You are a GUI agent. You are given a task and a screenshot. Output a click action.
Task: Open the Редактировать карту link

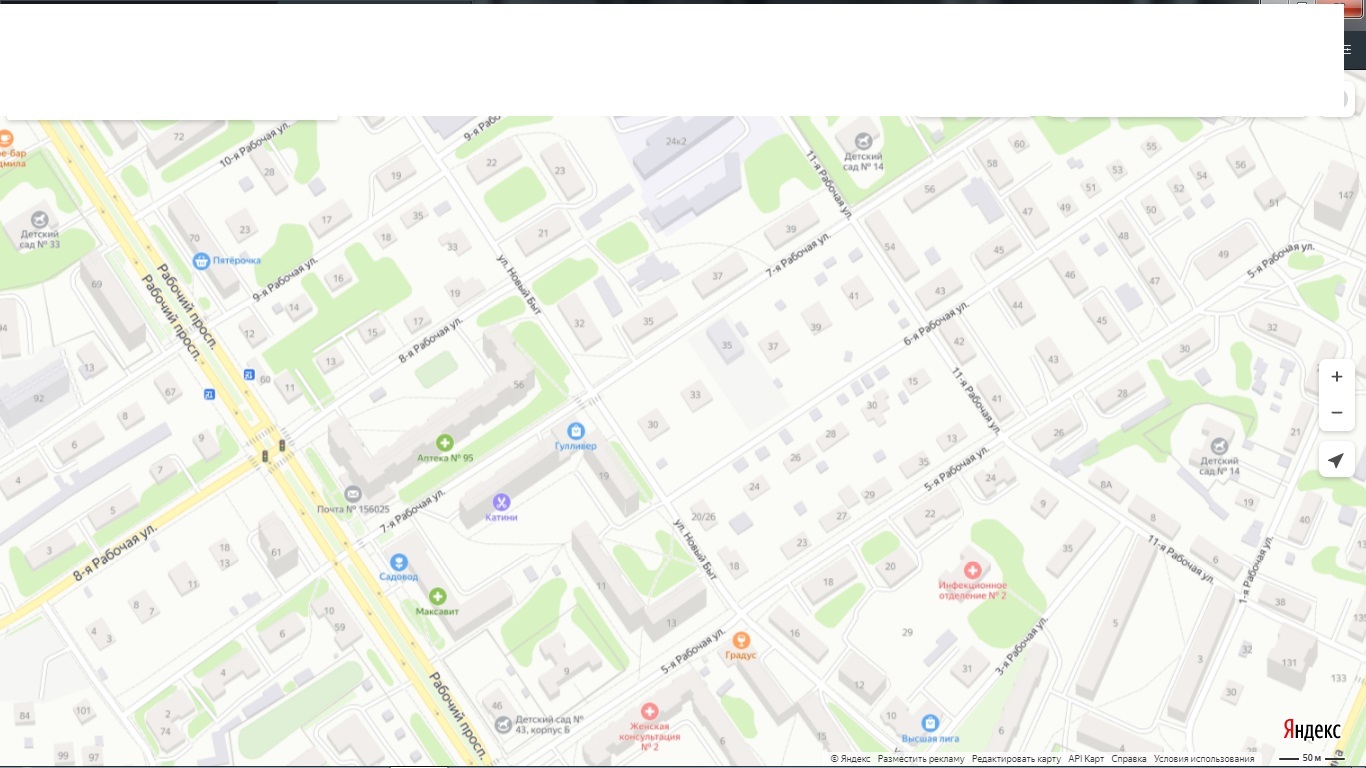point(1016,759)
